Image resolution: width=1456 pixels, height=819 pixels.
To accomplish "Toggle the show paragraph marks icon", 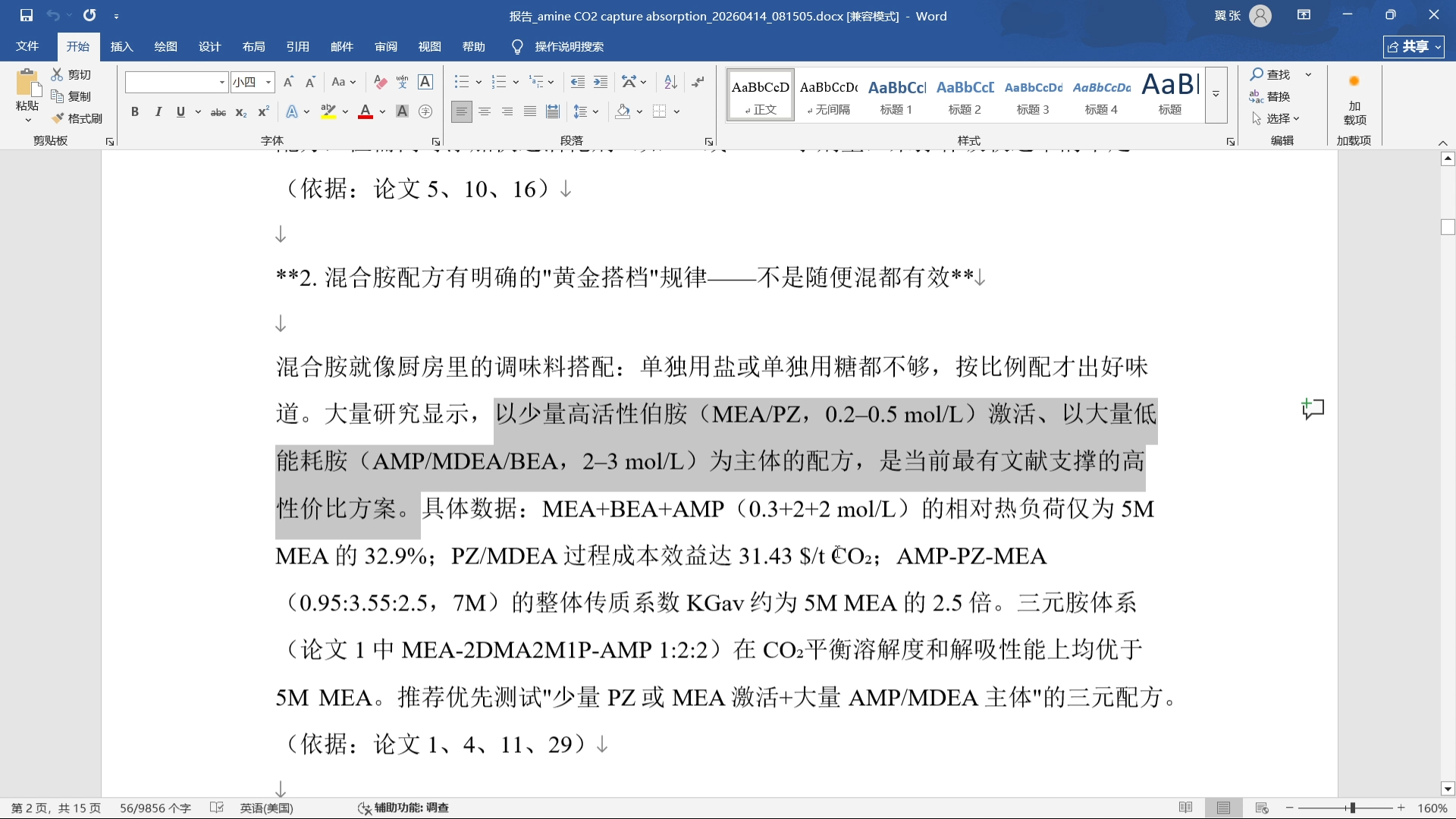I will pos(698,82).
